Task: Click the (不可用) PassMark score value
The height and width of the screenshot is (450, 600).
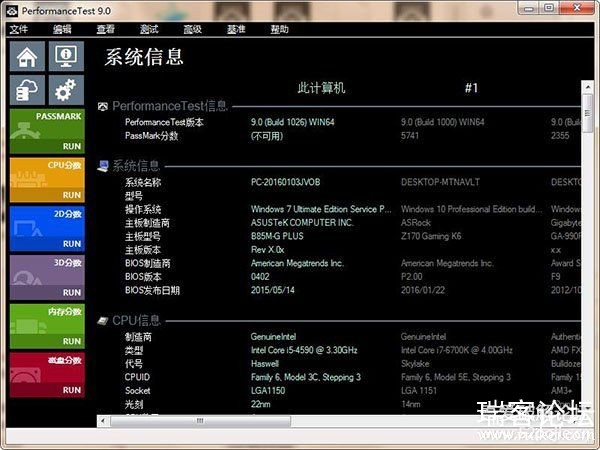Action: coord(267,136)
